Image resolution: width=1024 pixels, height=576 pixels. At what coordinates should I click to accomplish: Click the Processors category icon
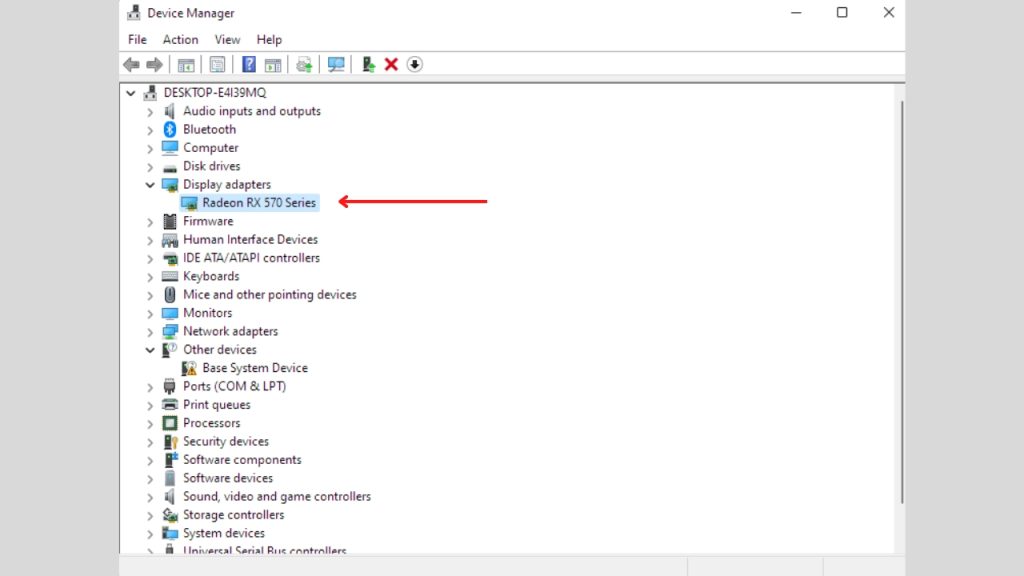pos(170,423)
